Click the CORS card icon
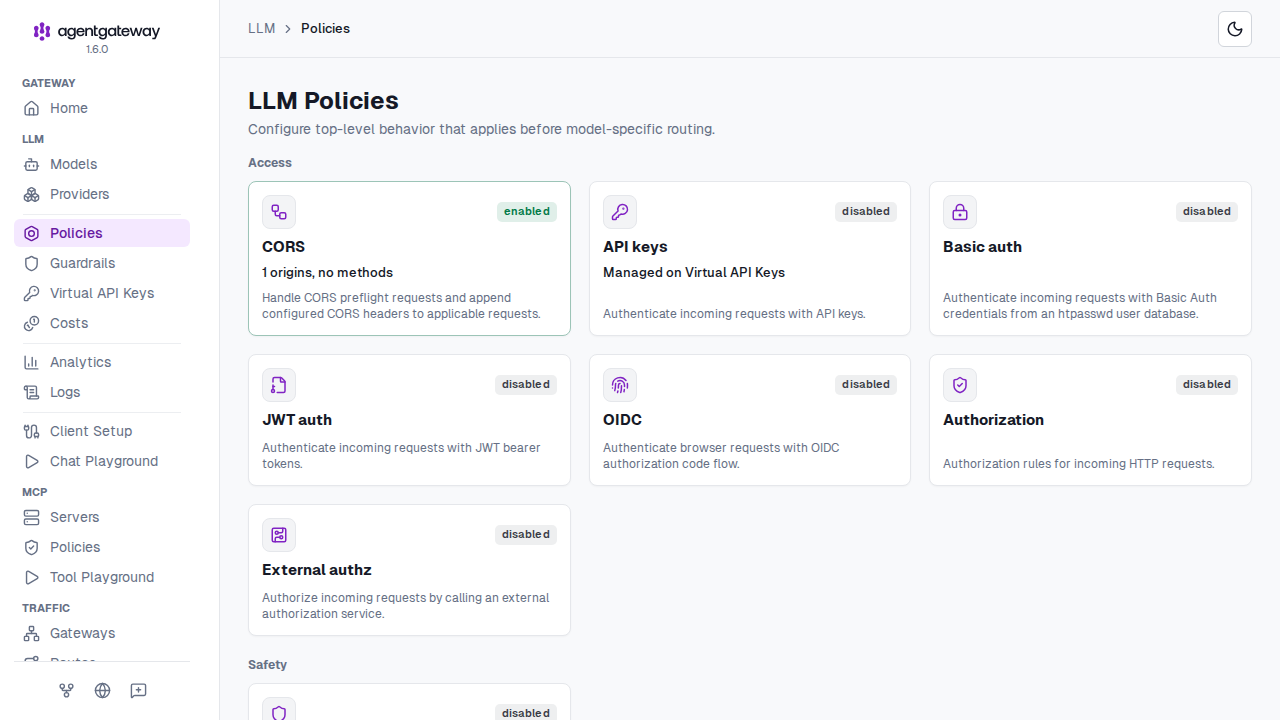This screenshot has width=1280, height=720. [x=279, y=212]
